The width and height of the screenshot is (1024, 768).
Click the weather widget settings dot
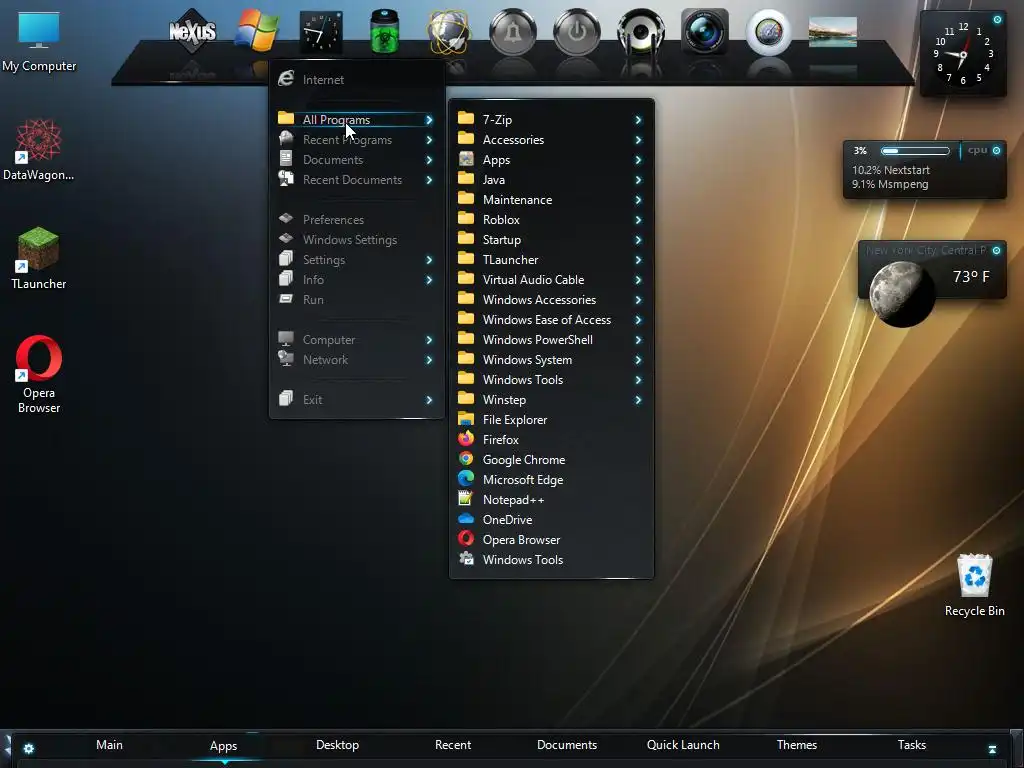coord(997,250)
